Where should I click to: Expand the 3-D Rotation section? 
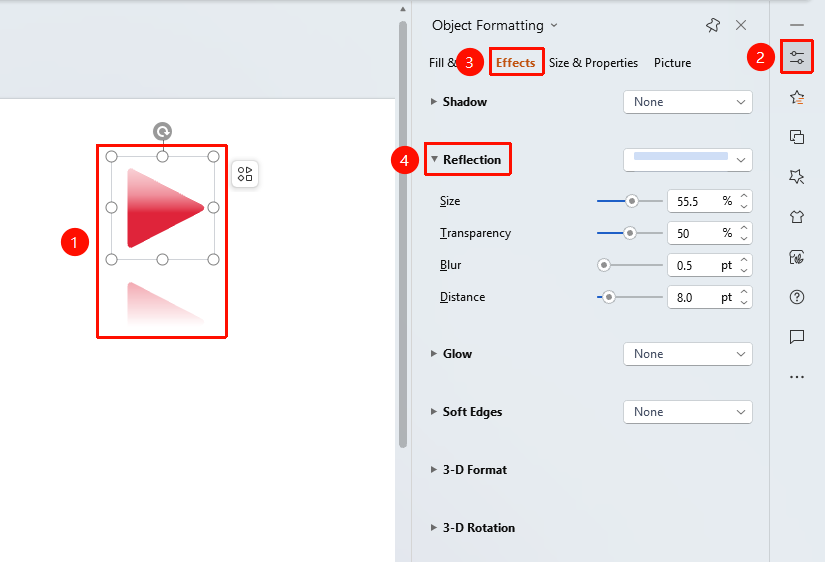pos(434,527)
